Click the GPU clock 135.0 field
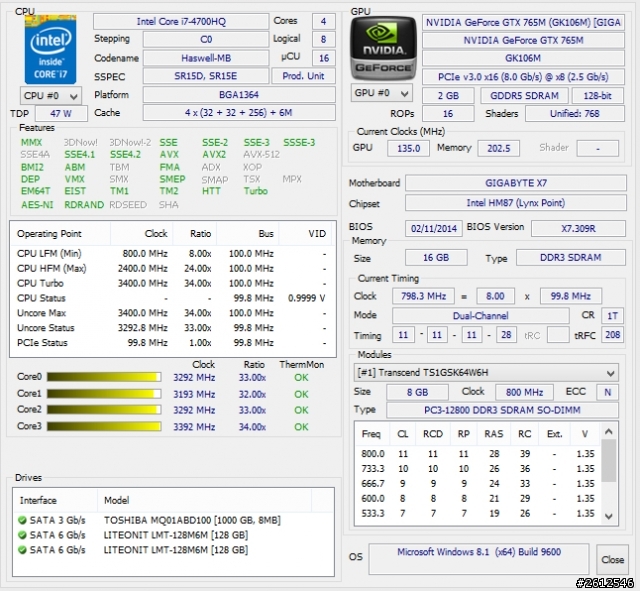 coord(408,148)
